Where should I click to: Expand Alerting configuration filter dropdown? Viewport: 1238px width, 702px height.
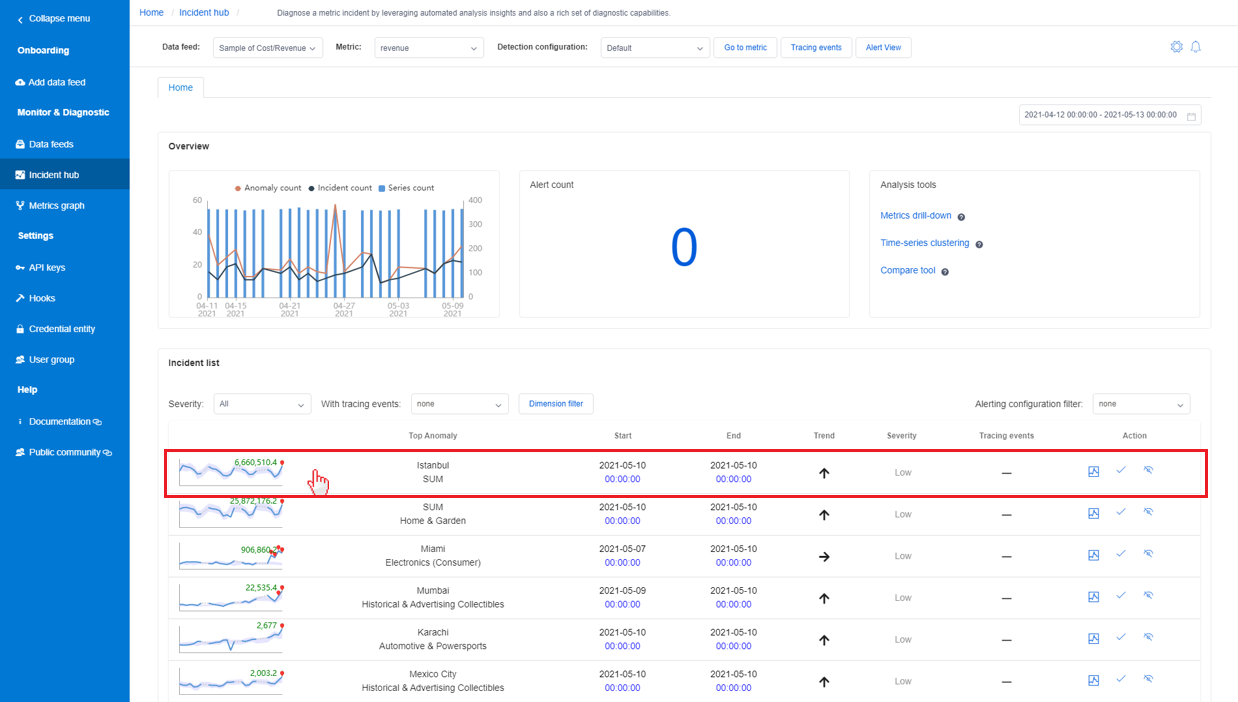click(1141, 404)
